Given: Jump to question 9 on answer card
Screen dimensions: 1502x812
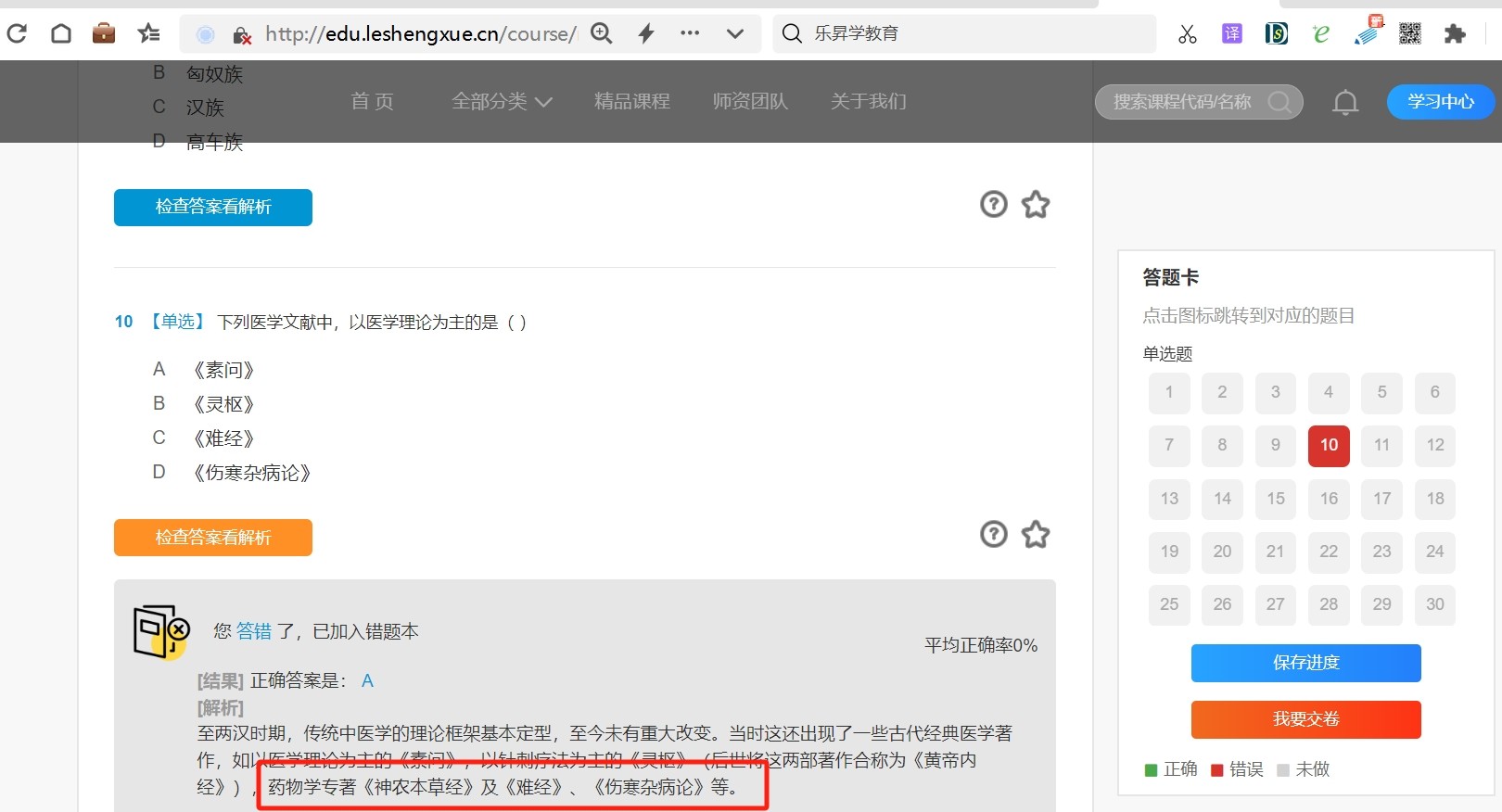Looking at the screenshot, I should (x=1276, y=445).
